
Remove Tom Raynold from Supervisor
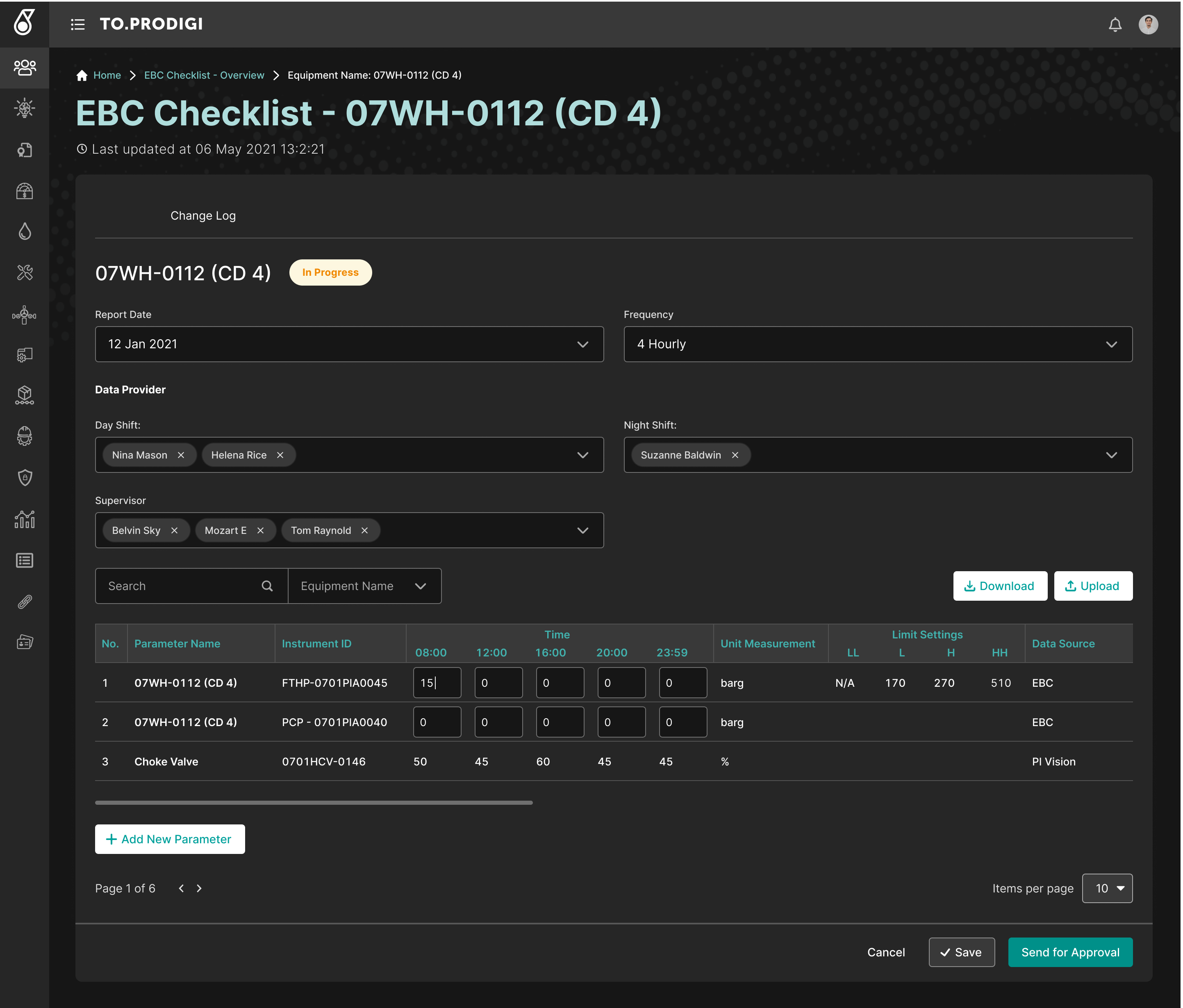[364, 530]
